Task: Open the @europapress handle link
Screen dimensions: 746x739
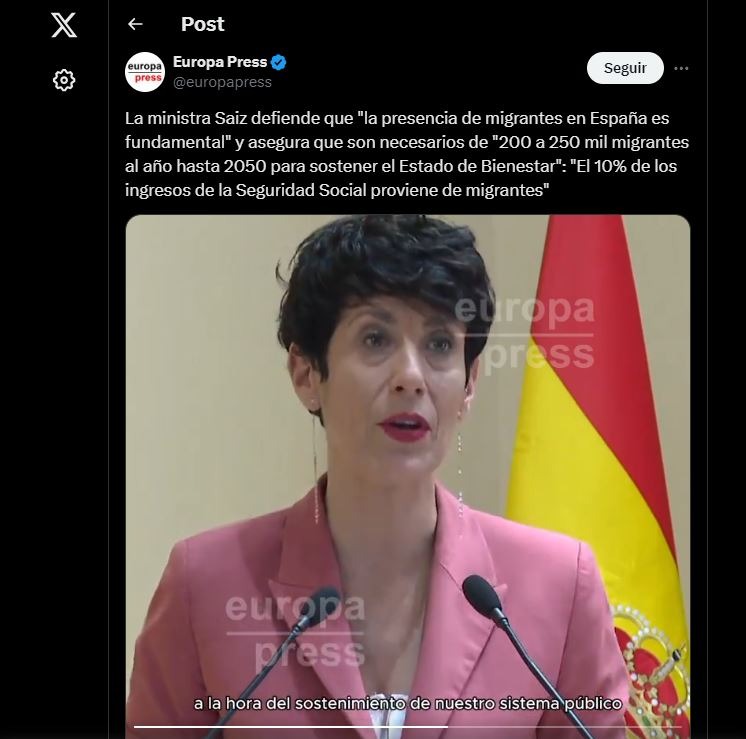Action: 222,82
